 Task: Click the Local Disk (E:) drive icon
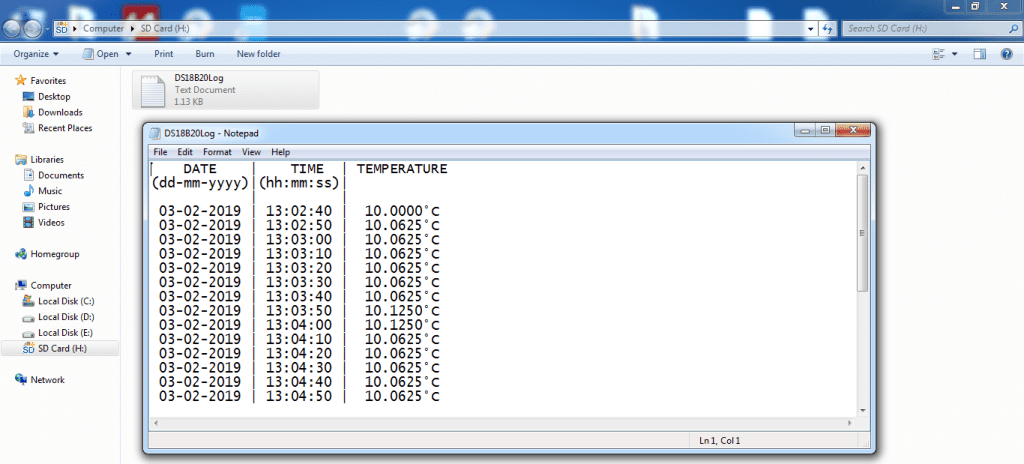coord(28,333)
